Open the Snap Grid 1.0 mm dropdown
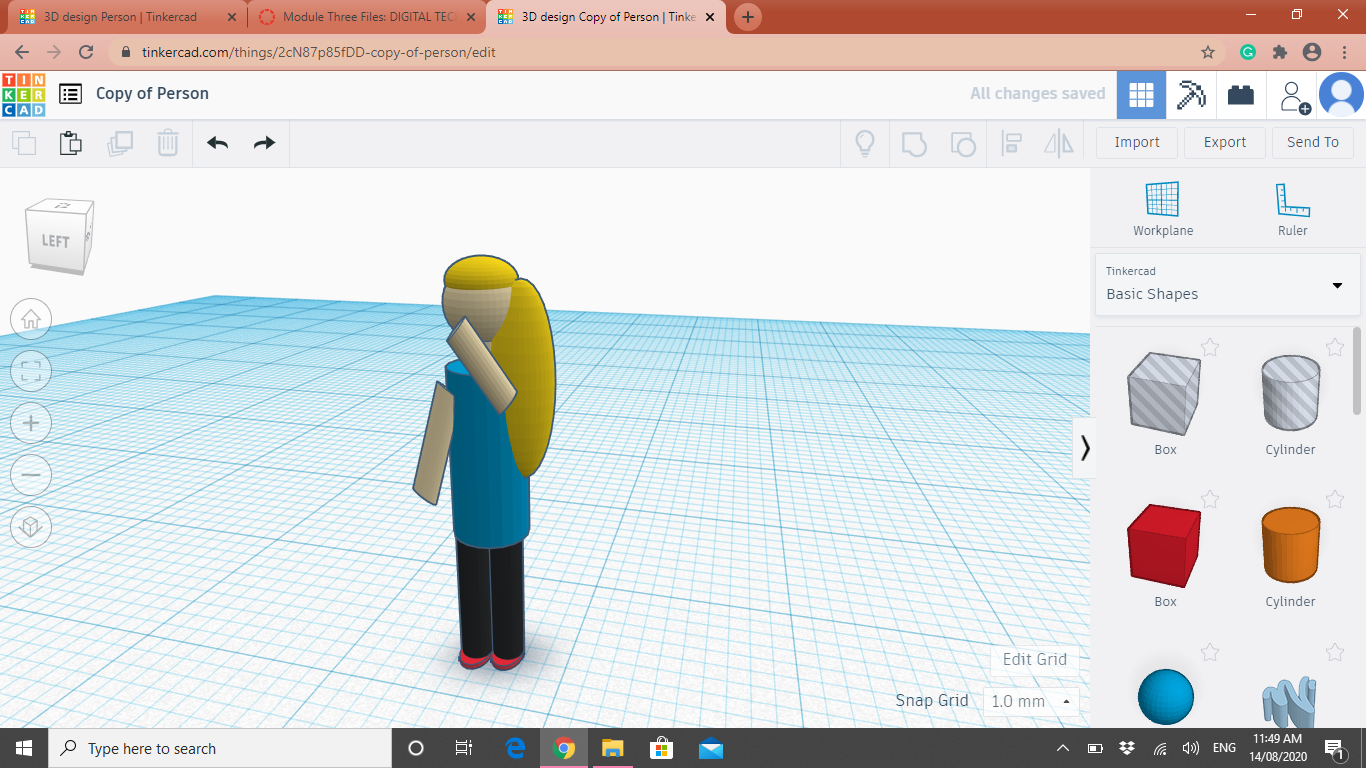Image resolution: width=1366 pixels, height=768 pixels. click(1031, 701)
